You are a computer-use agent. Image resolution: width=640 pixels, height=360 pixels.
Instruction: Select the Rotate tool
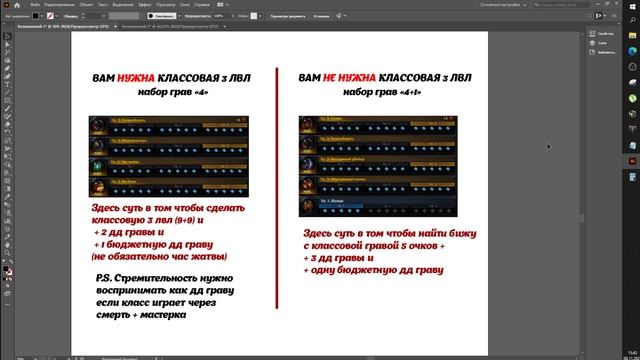7,133
